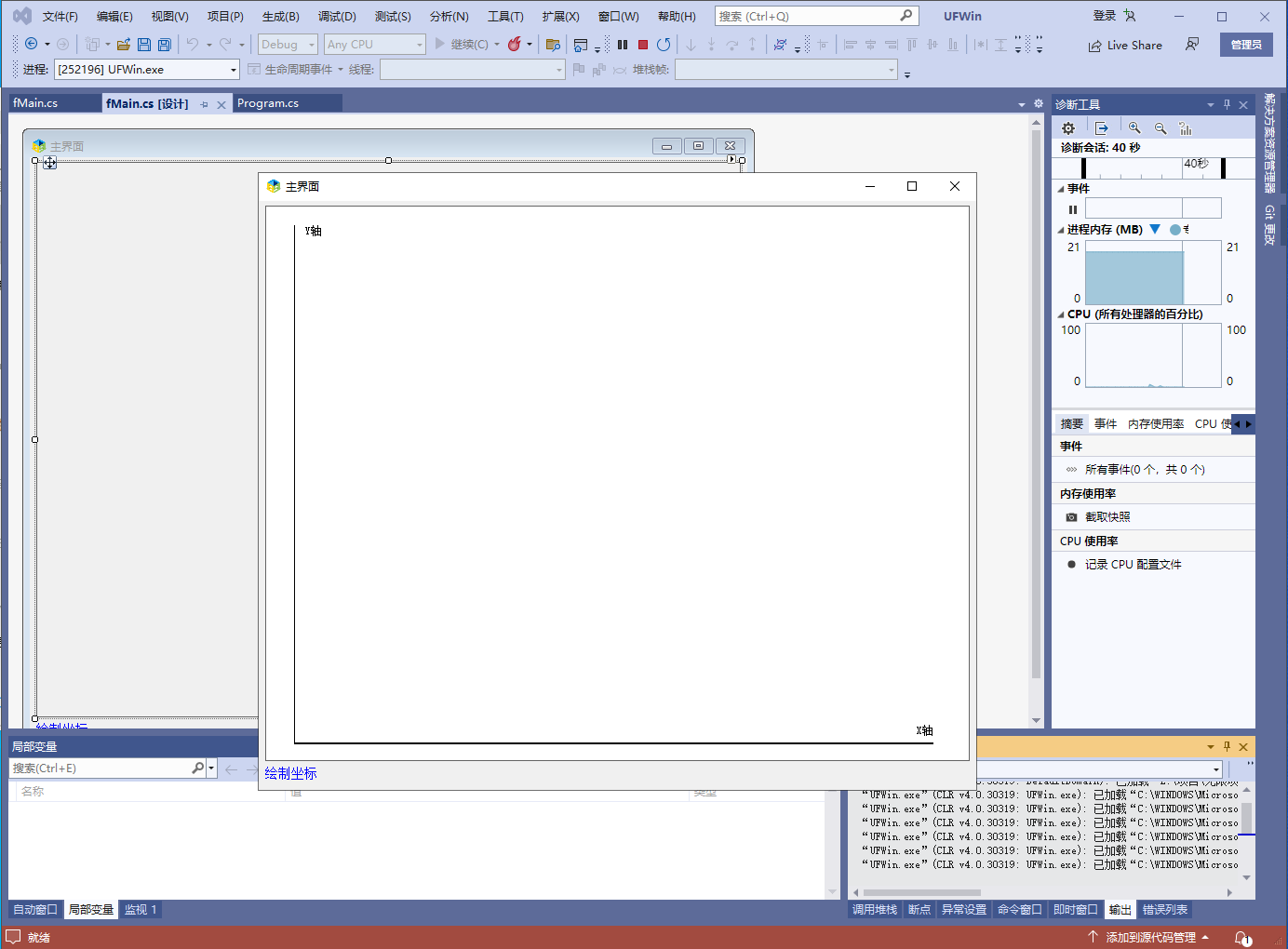The height and width of the screenshot is (949, 1288).
Task: Open the 线程 thread dropdown
Action: pyautogui.click(x=473, y=70)
